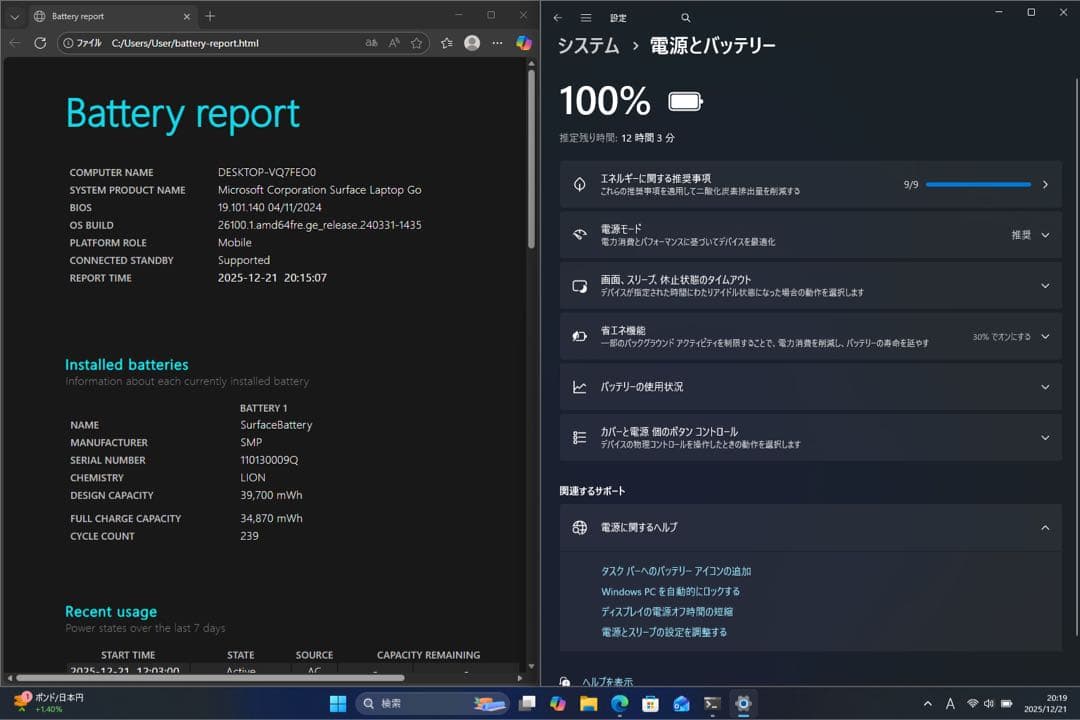Image resolution: width=1080 pixels, height=720 pixels.
Task: Refresh the Battery report page
Action: 40,43
